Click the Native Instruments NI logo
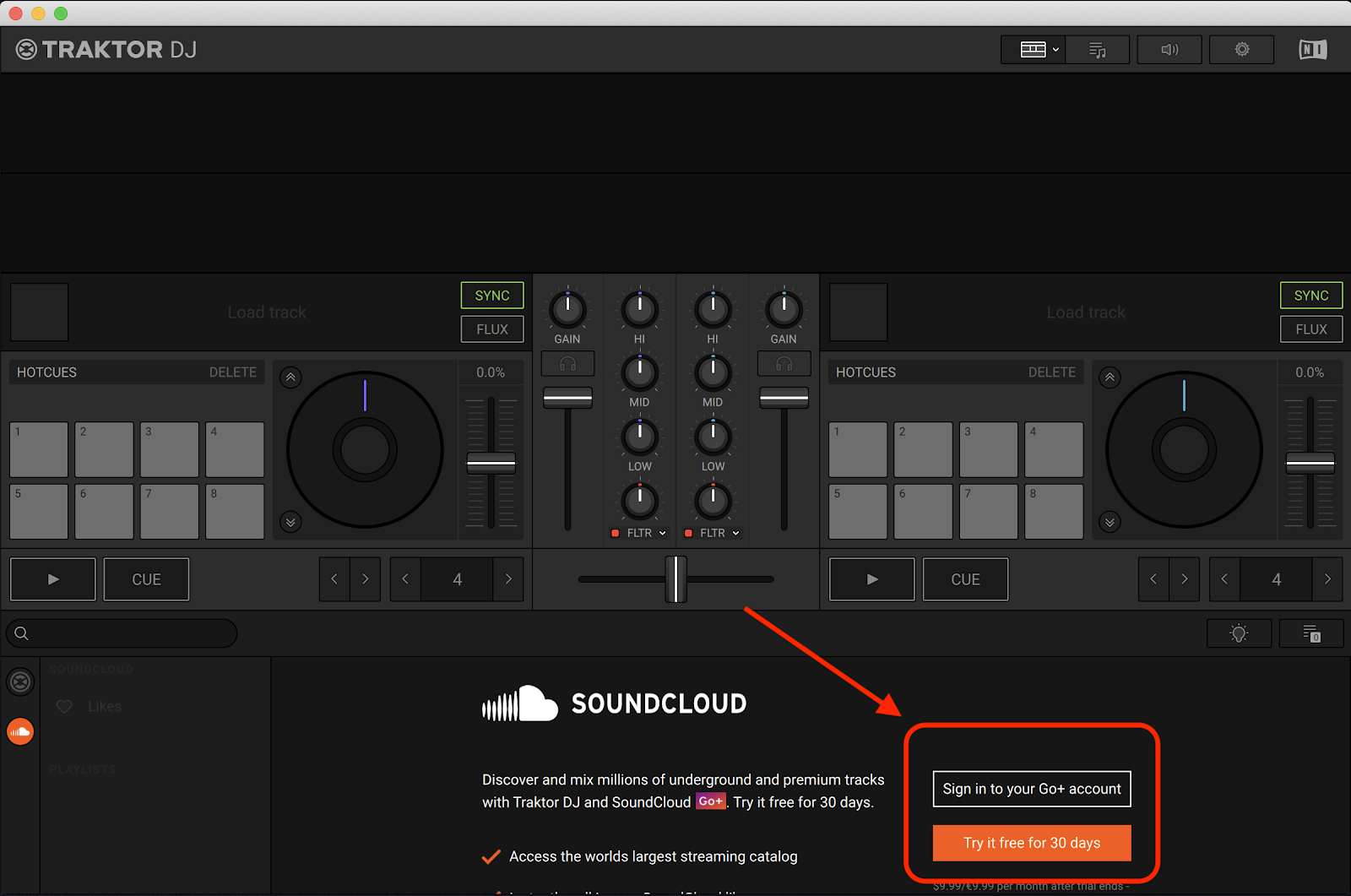The width and height of the screenshot is (1351, 896). (1312, 50)
